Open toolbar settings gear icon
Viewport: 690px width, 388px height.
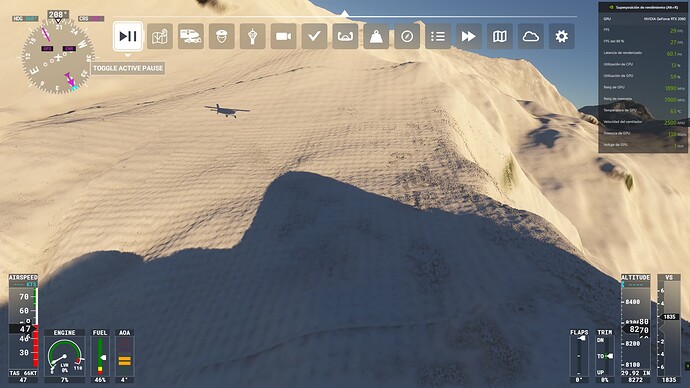[x=562, y=36]
